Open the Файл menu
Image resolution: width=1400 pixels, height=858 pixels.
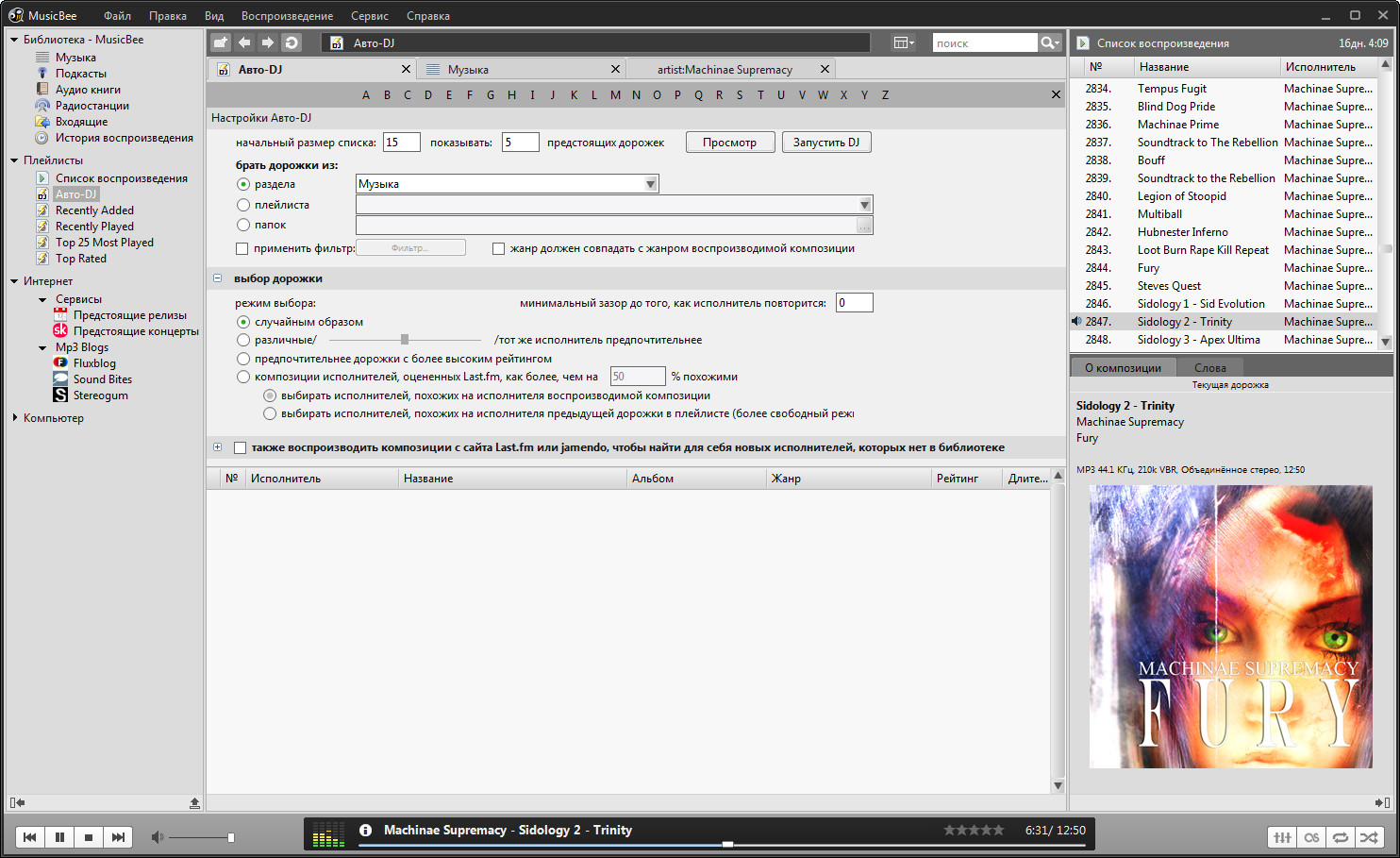(x=117, y=16)
